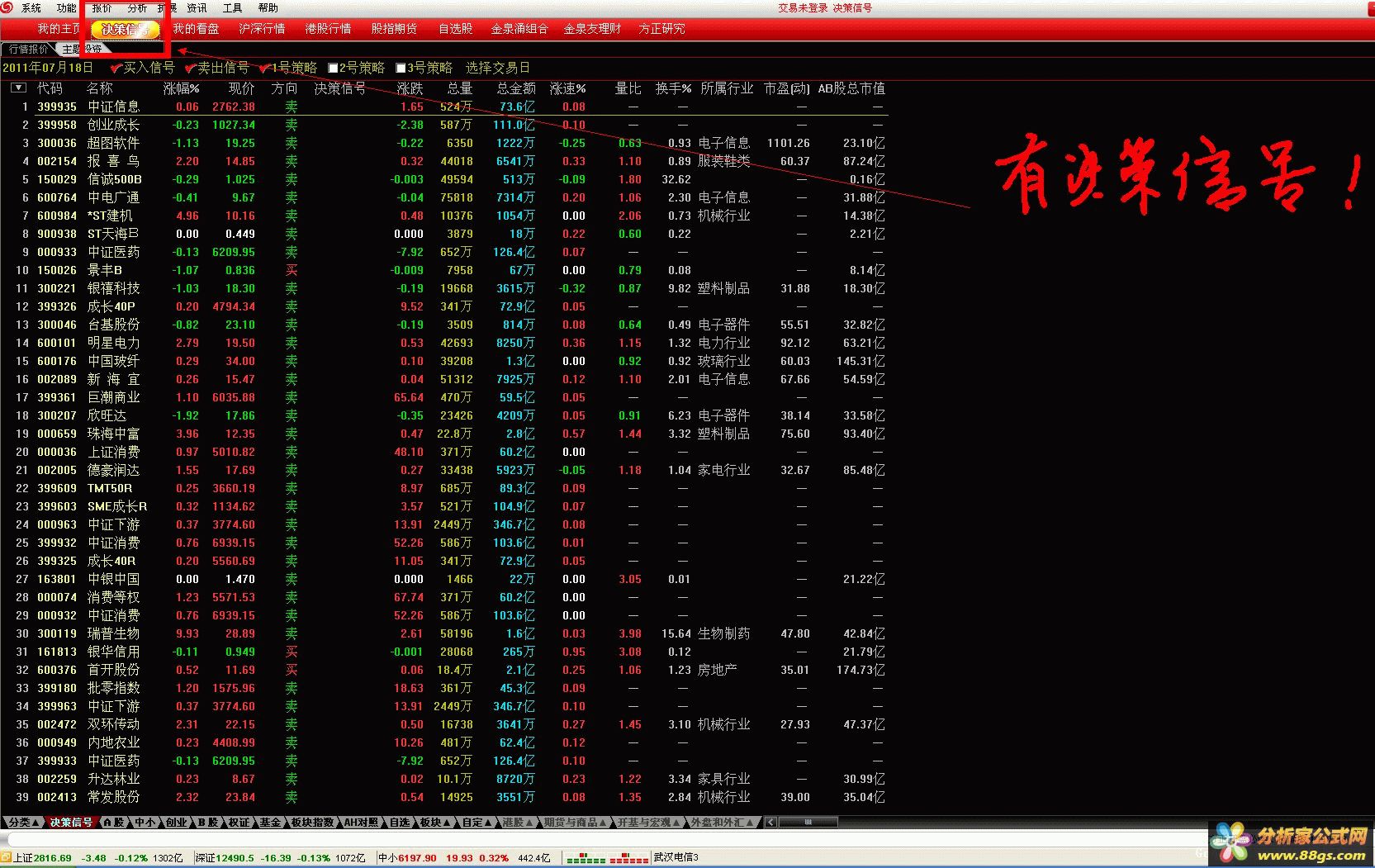1375x868 pixels.
Task: Toggle the 卖出信号 checkbox
Action: [190, 68]
